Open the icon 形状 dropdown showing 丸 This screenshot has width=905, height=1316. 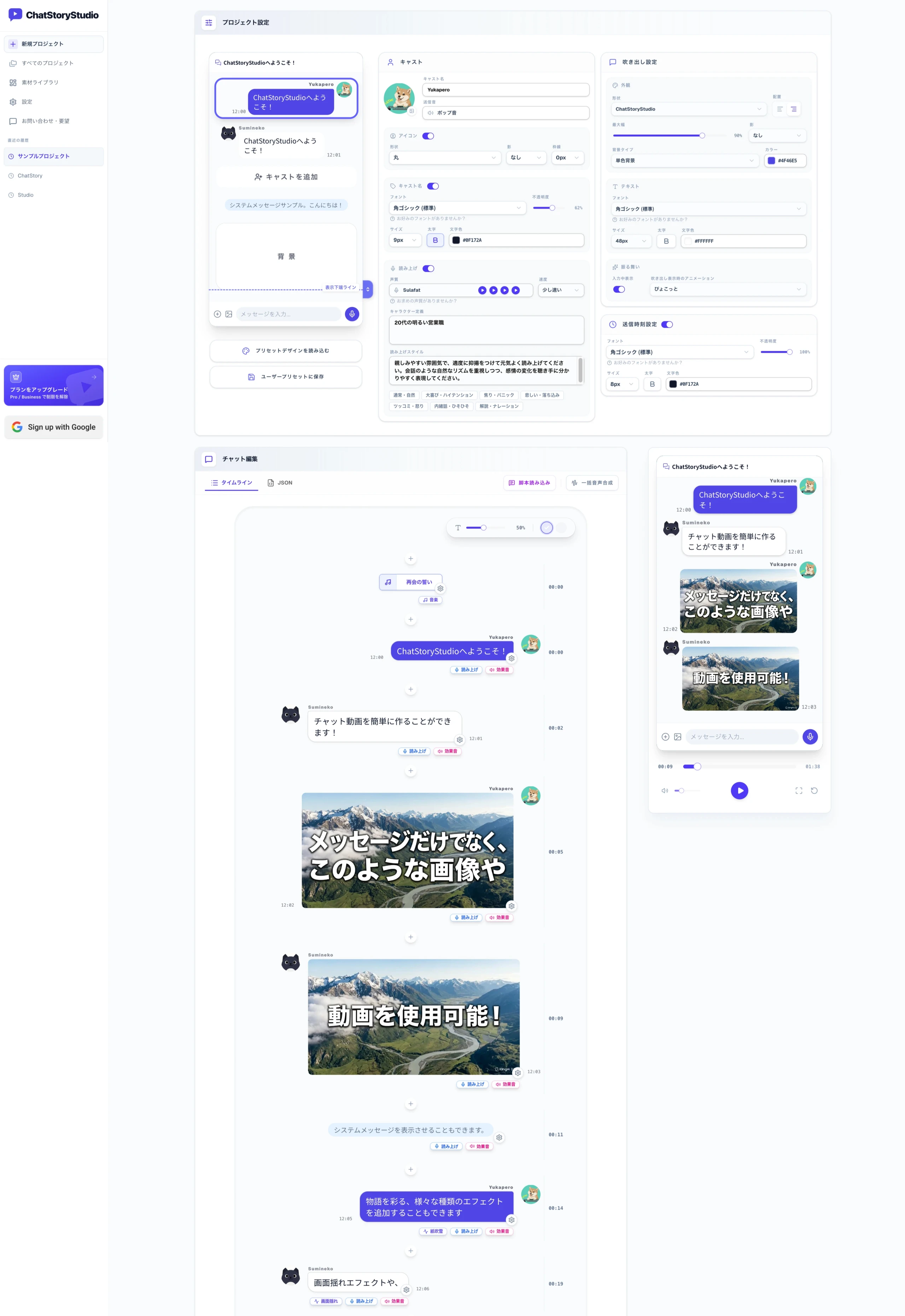(x=445, y=158)
